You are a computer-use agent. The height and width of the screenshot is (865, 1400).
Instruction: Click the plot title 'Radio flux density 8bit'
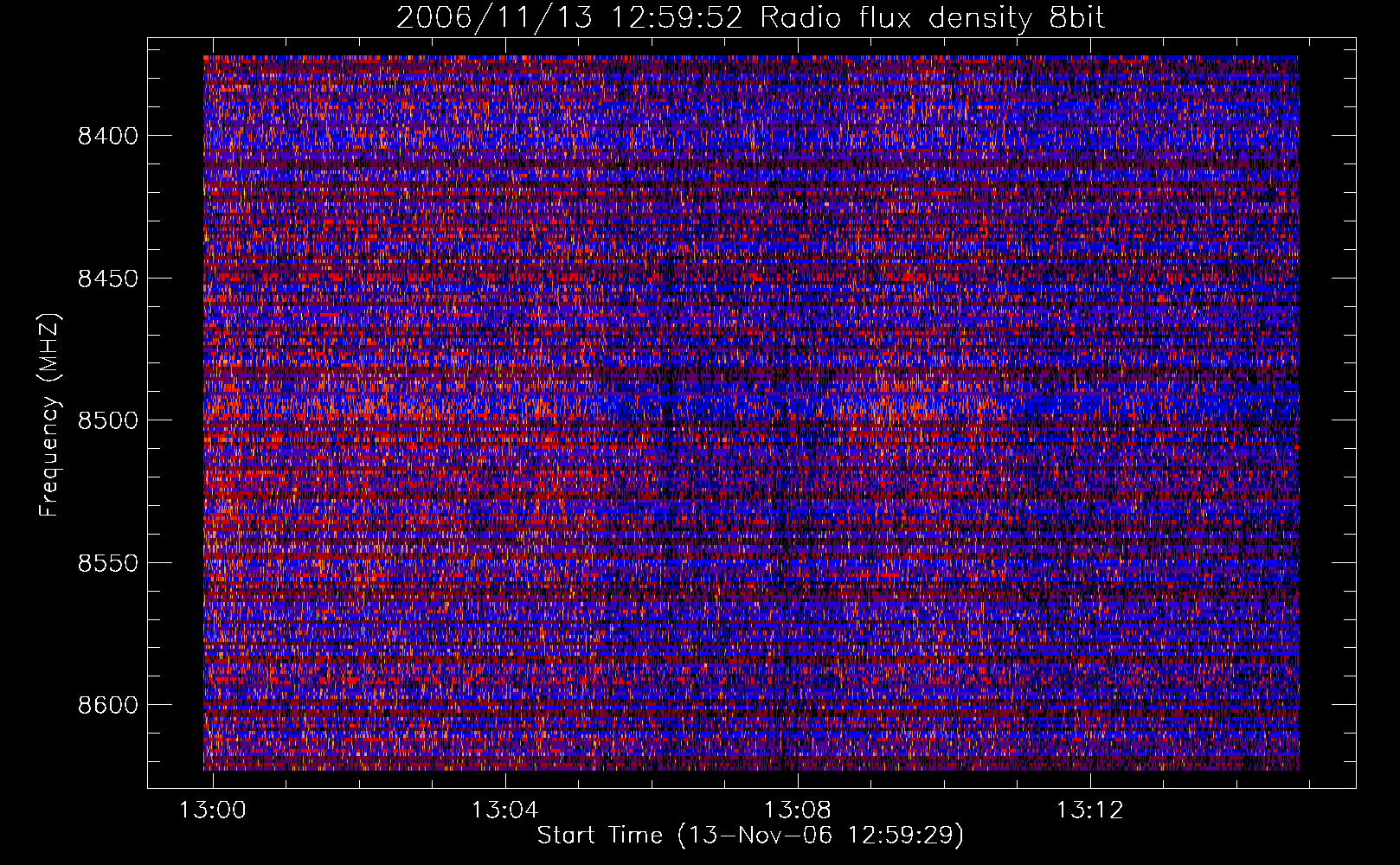tap(933, 18)
